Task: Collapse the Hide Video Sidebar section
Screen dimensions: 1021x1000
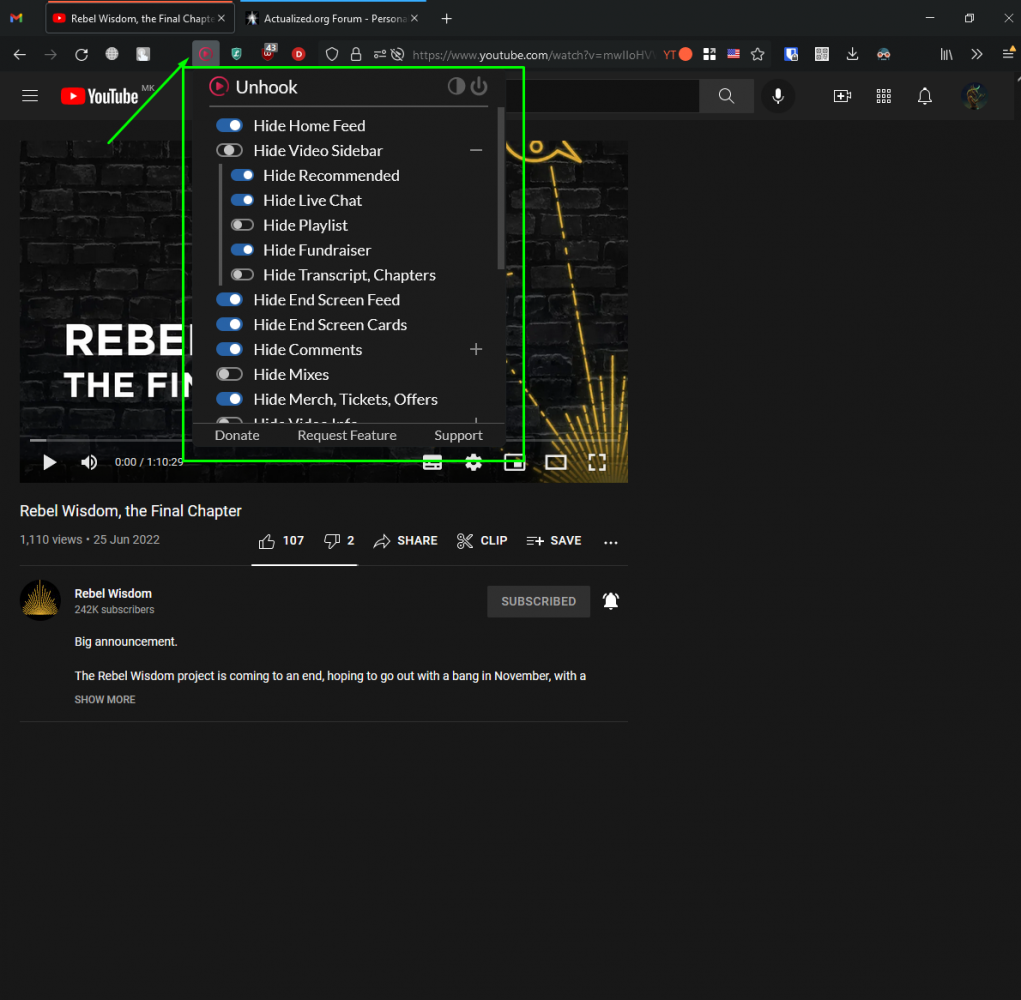Action: point(476,150)
